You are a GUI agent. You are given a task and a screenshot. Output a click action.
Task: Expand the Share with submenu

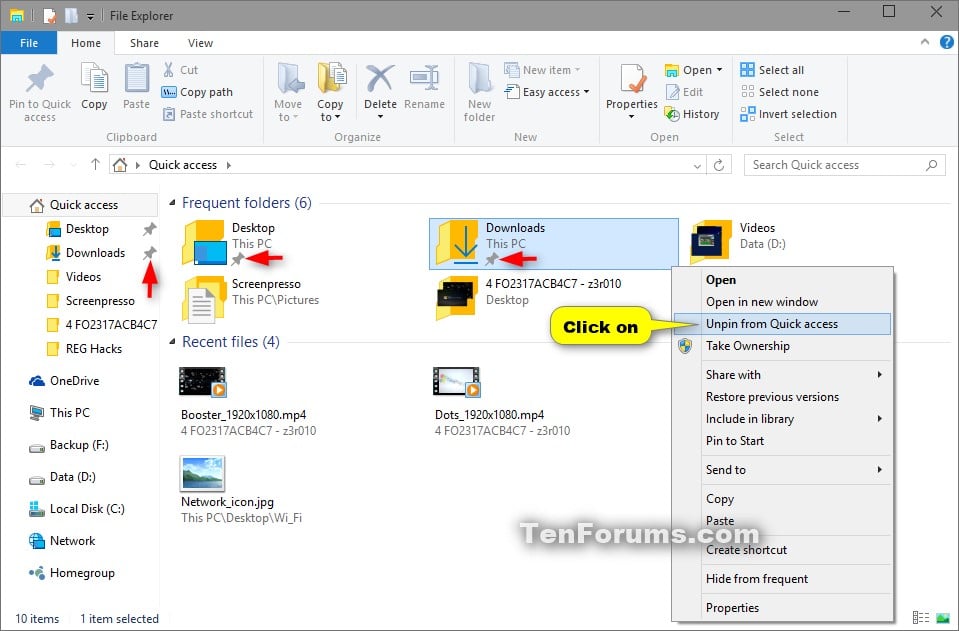tap(782, 375)
